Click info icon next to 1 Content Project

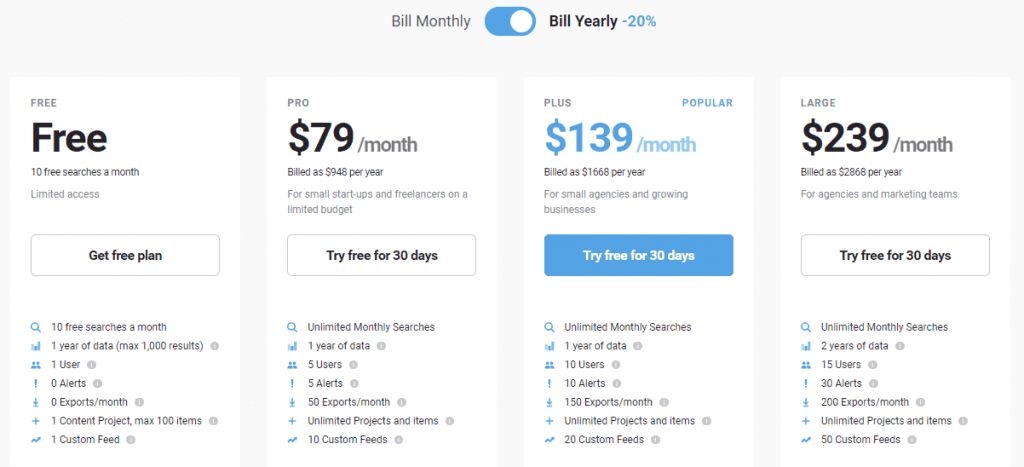(213, 421)
